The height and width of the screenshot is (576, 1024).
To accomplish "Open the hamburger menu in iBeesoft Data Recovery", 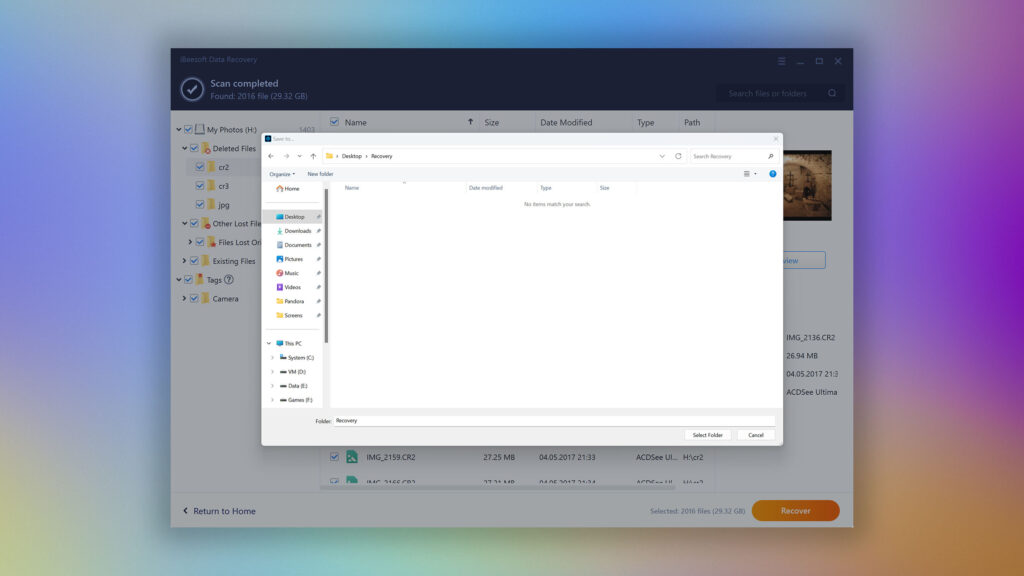I will click(781, 60).
